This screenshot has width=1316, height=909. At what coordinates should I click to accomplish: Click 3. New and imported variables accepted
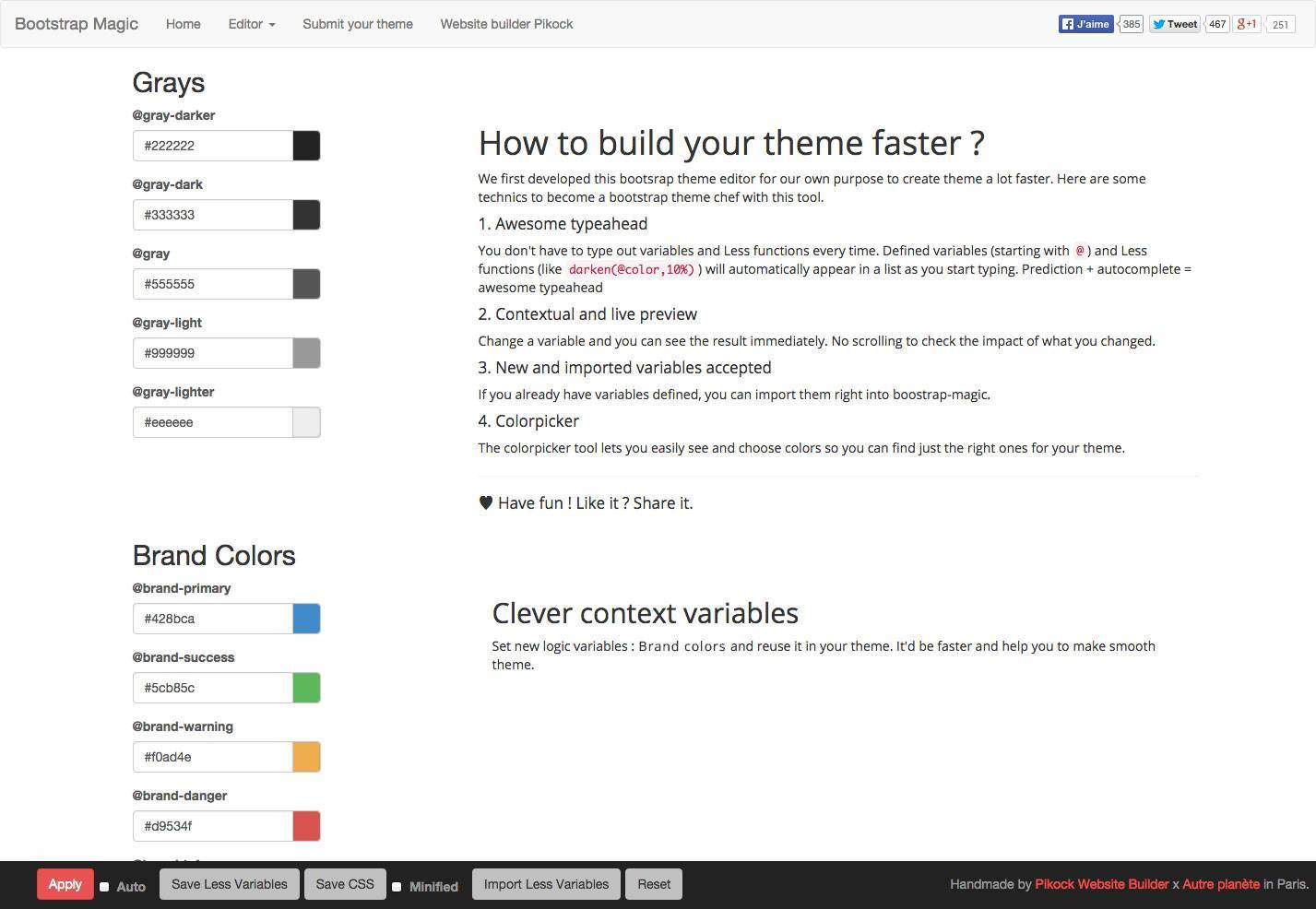624,368
